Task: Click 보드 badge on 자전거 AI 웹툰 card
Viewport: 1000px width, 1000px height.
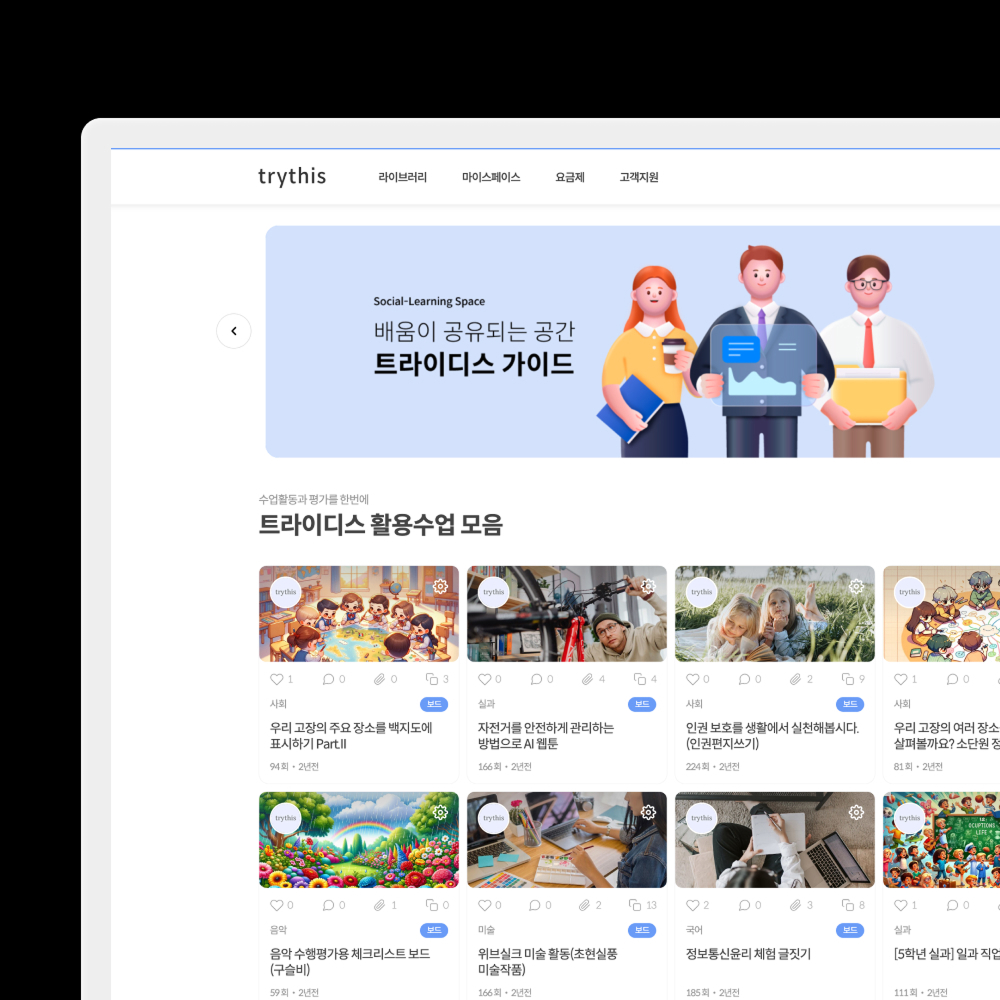Action: (x=642, y=704)
